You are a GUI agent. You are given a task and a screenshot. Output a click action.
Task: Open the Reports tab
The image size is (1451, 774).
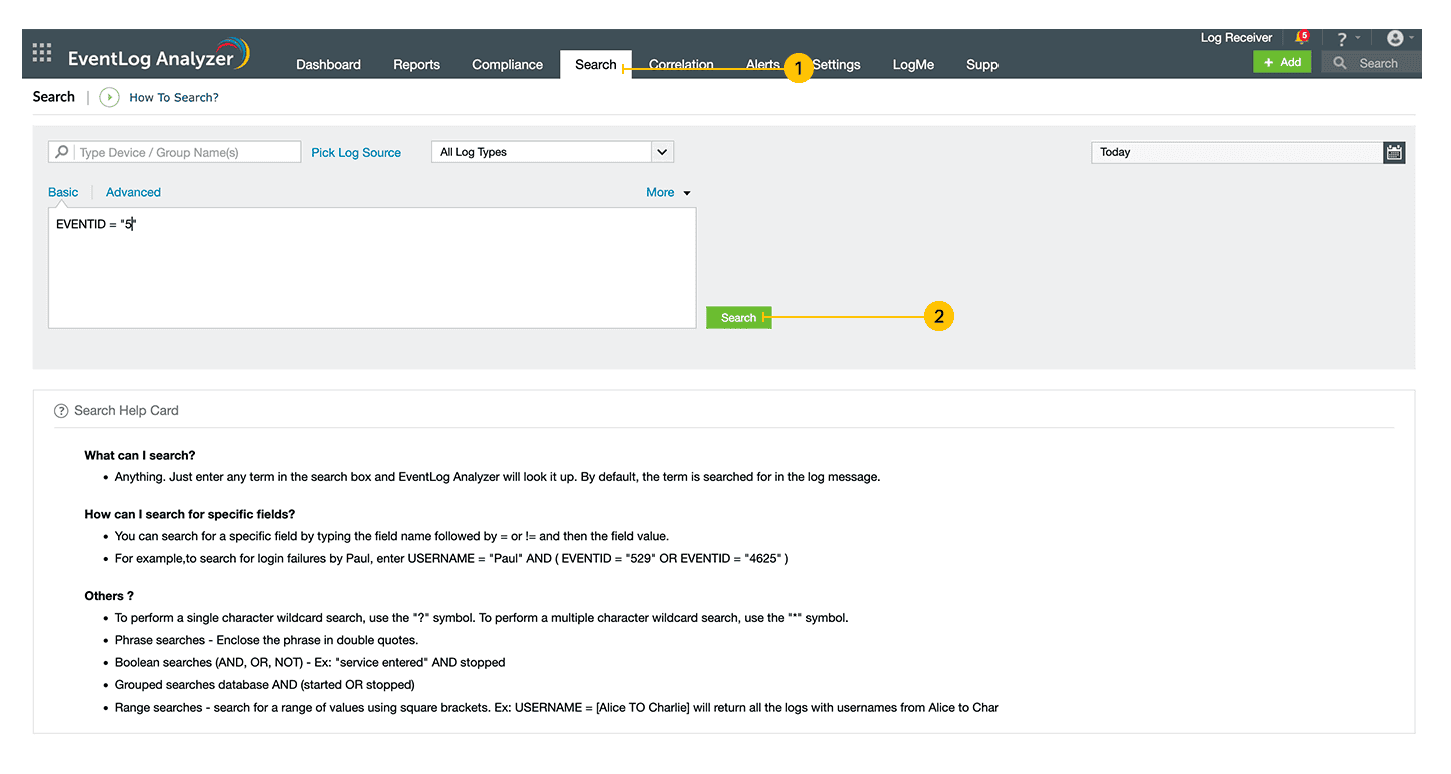click(416, 64)
